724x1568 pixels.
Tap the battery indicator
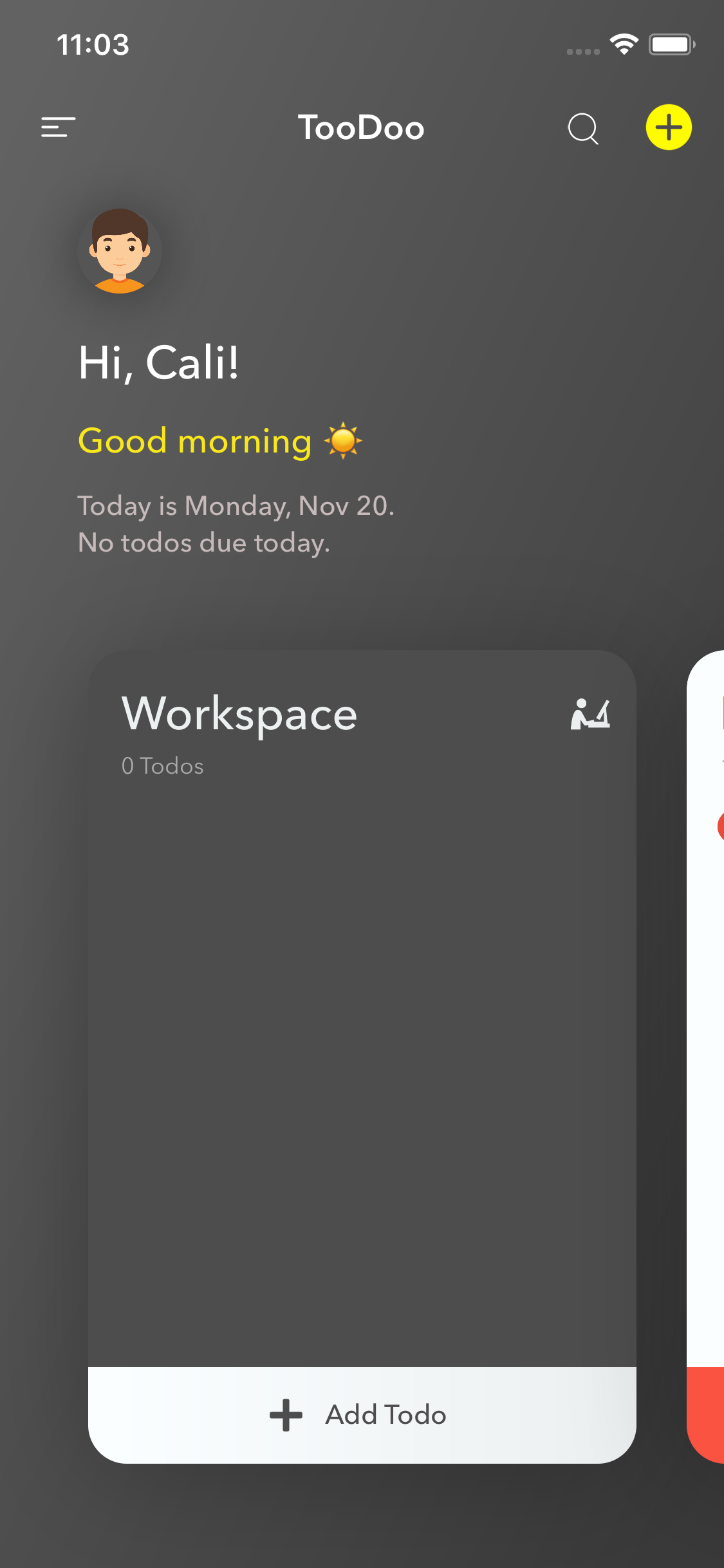coord(671,44)
